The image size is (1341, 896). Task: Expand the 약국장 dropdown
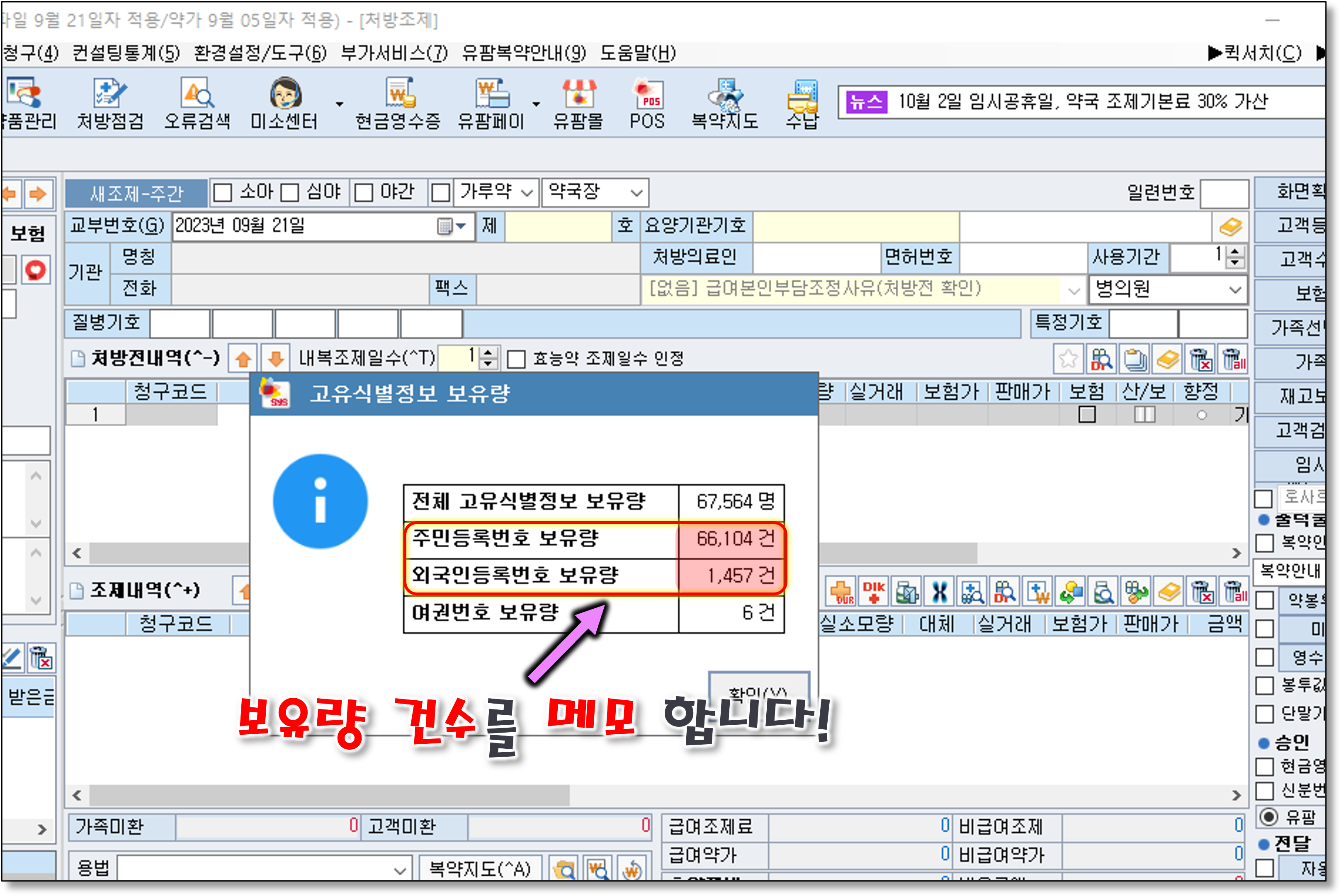636,192
